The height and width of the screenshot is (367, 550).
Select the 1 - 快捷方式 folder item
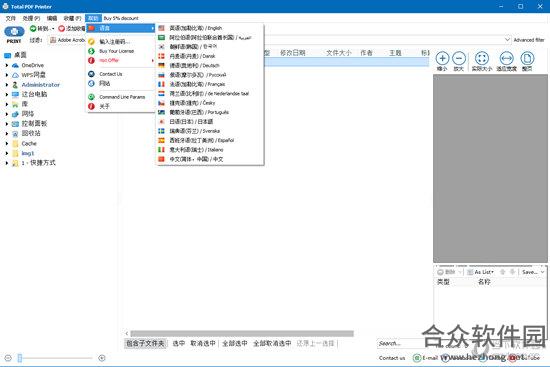[38, 163]
